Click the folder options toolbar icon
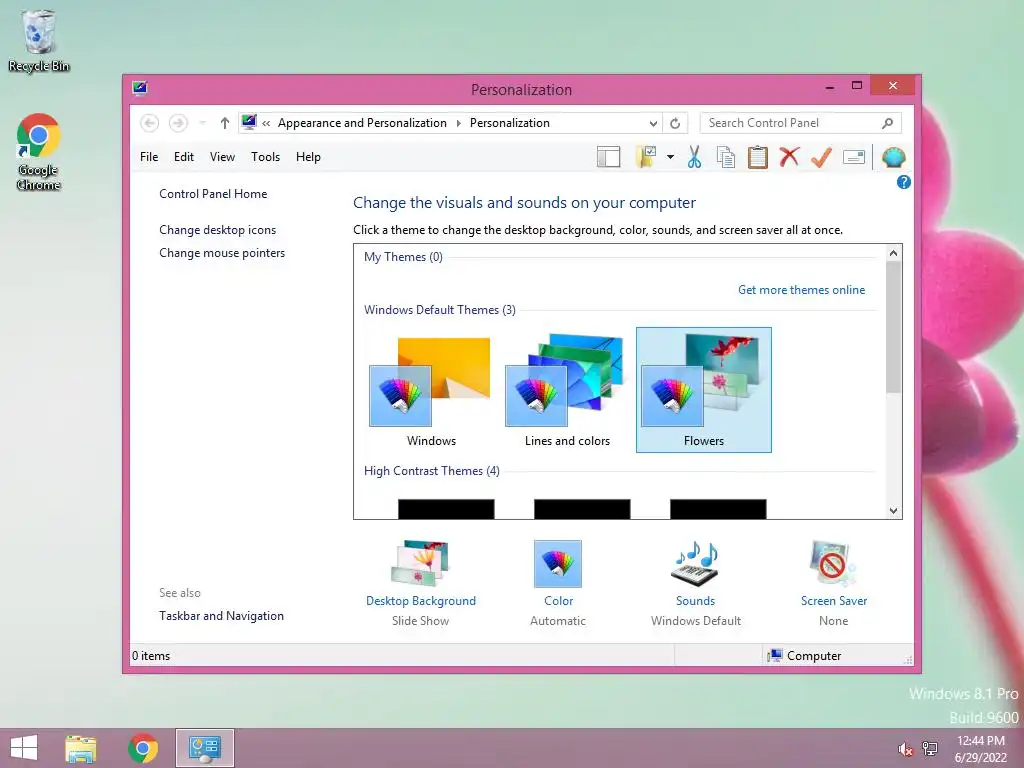 [646, 157]
